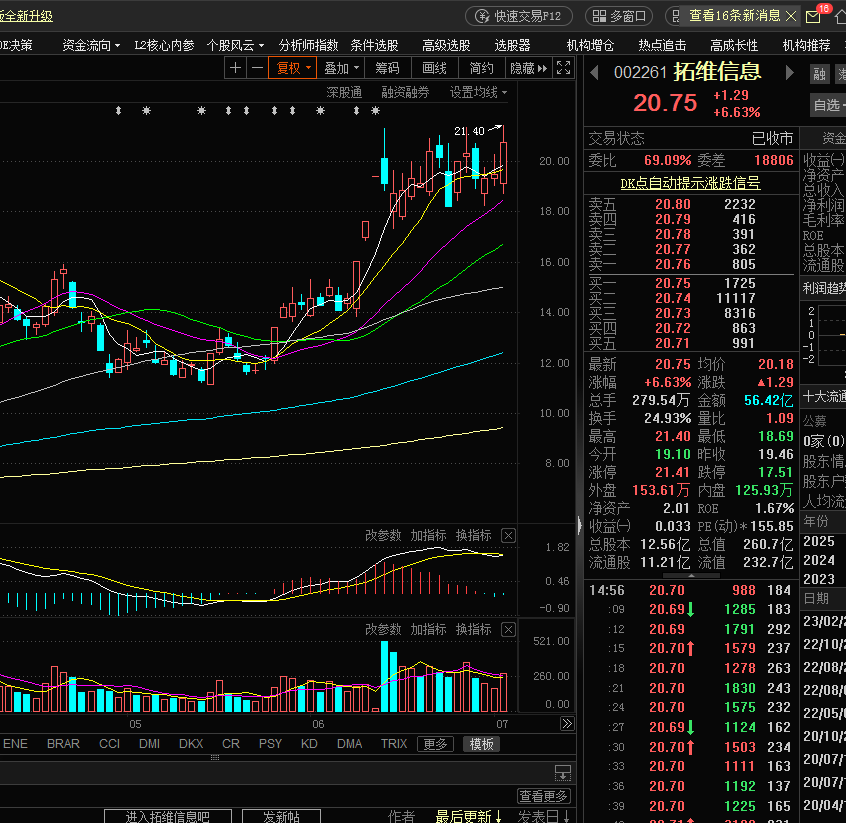This screenshot has height=823, width=846.
Task: Click 换指标 on the volume panel
Action: pyautogui.click(x=473, y=629)
